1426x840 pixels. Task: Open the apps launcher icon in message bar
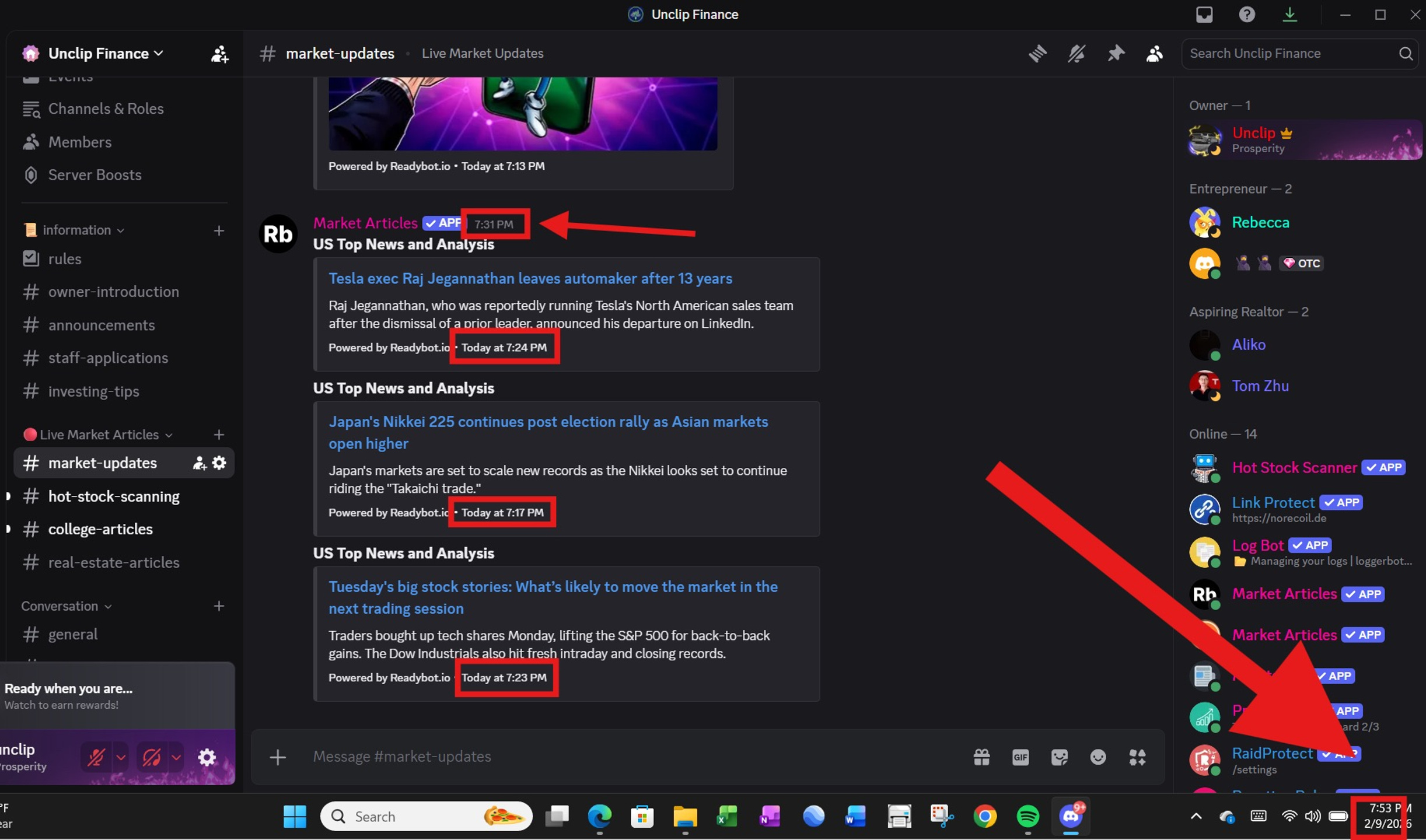pos(1137,757)
